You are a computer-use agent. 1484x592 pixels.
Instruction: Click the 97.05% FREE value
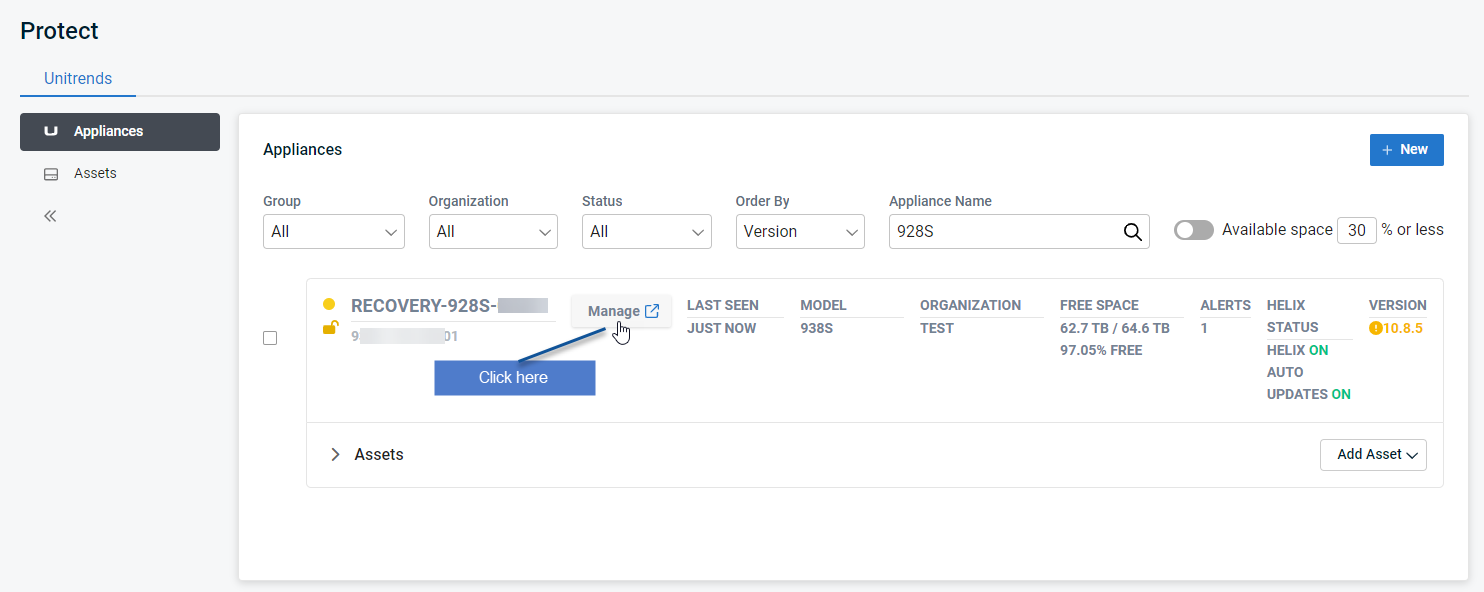point(1101,350)
